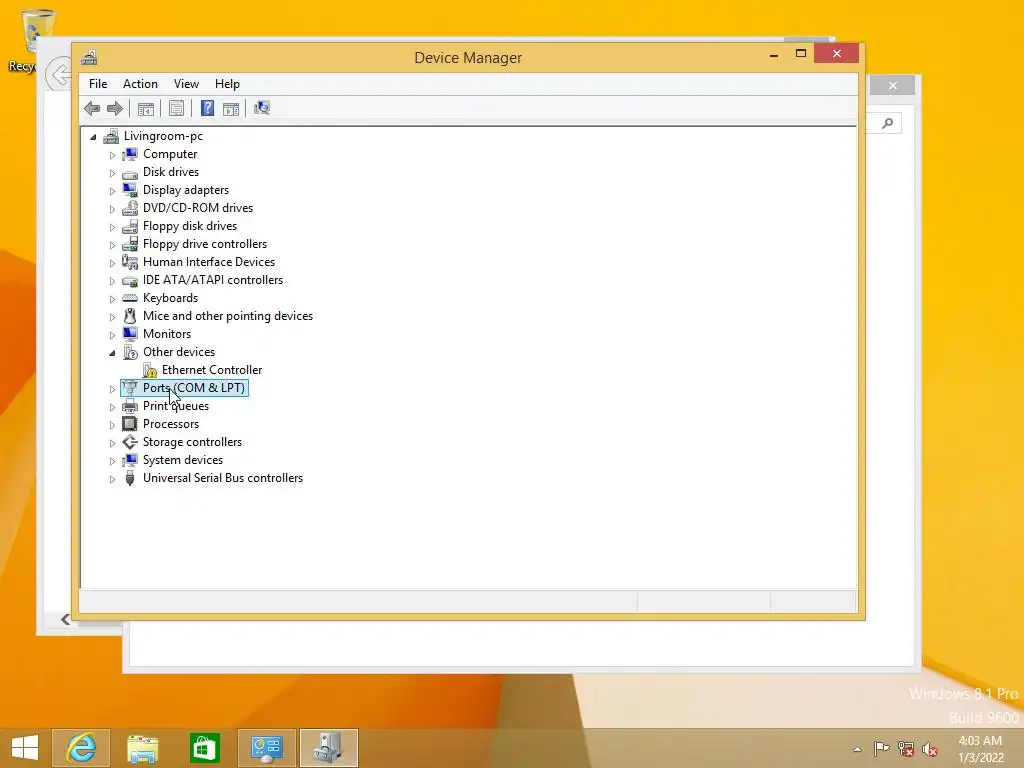This screenshot has width=1024, height=768.
Task: Click the Floppy disk drives icon
Action: coord(130,226)
